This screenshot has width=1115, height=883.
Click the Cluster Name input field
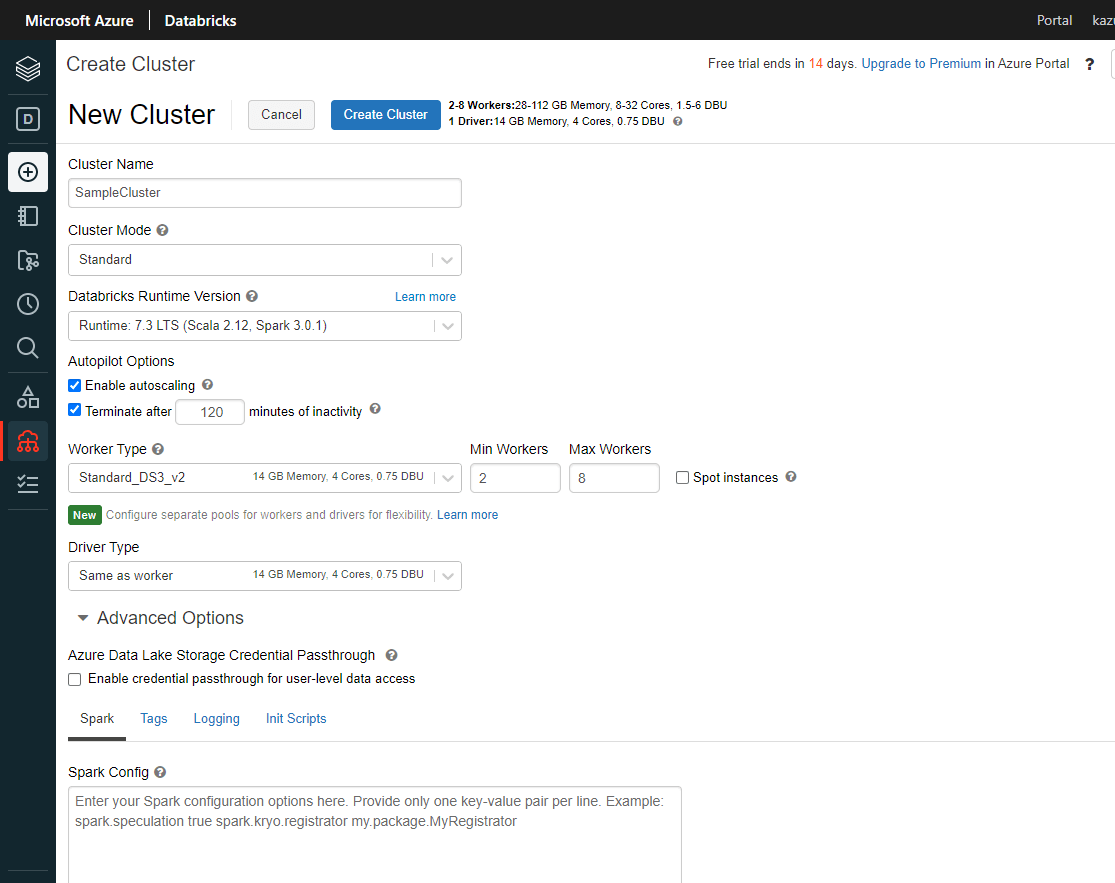(265, 193)
